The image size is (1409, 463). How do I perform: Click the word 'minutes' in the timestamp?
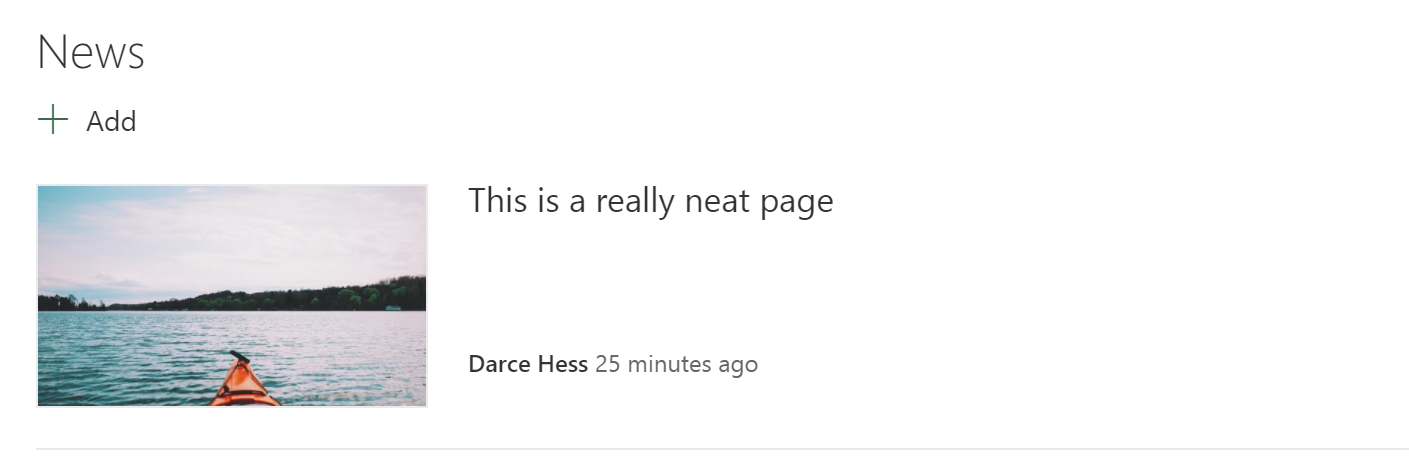tap(670, 364)
